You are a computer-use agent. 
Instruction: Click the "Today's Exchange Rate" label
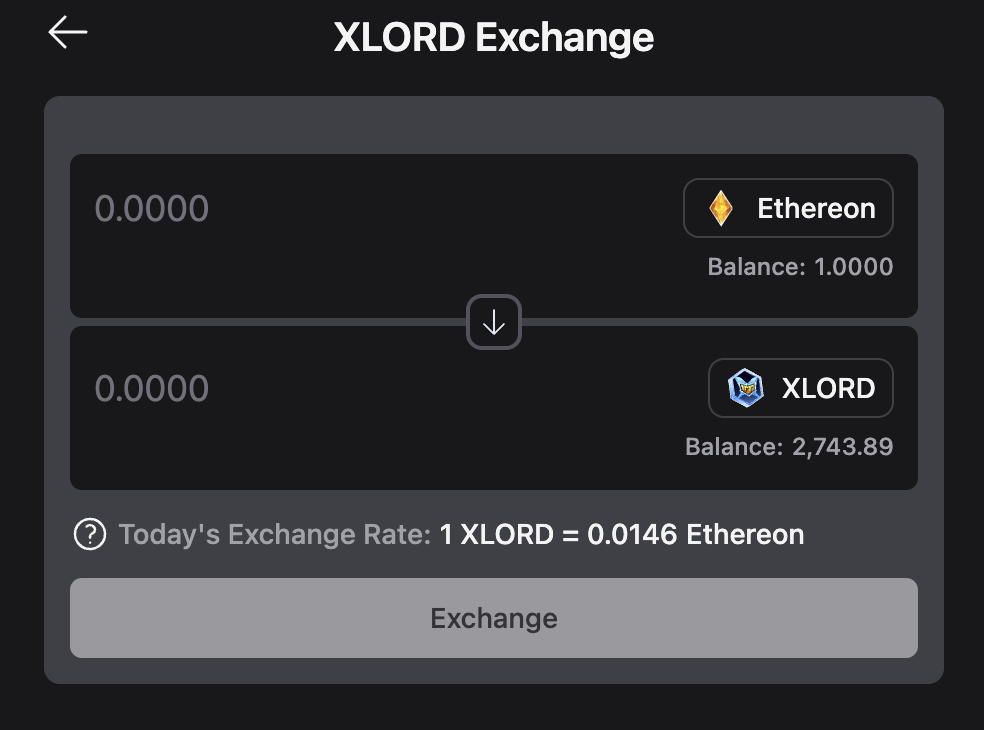pyautogui.click(x=275, y=534)
